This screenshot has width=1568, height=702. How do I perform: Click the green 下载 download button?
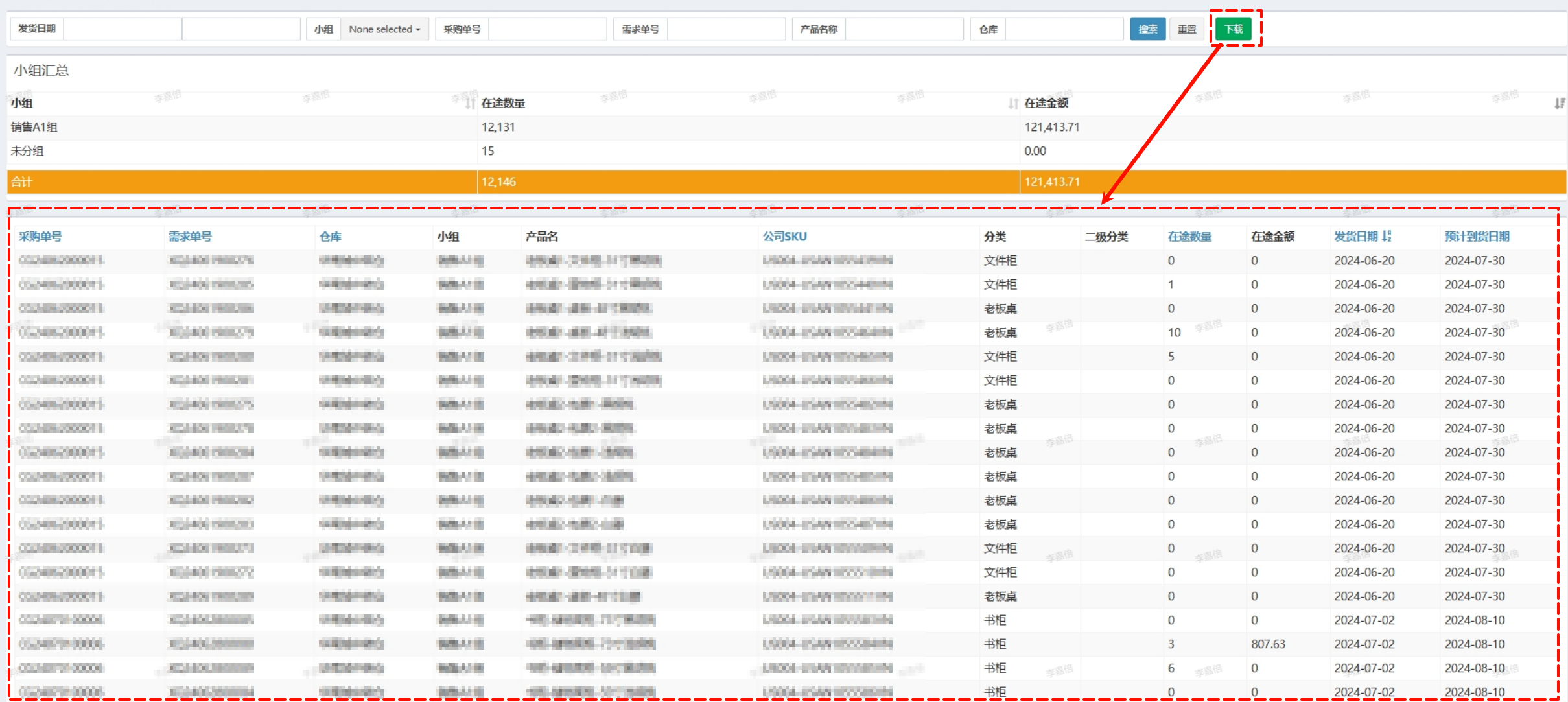pos(1234,29)
